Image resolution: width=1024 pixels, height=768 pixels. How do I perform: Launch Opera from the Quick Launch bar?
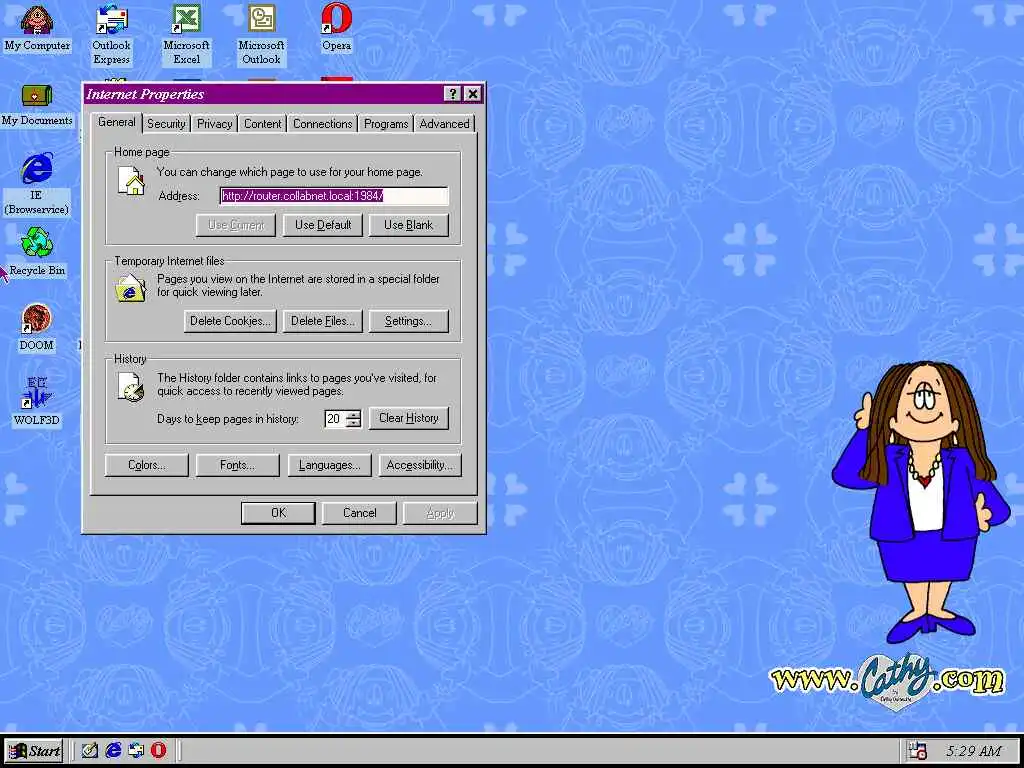coord(159,750)
